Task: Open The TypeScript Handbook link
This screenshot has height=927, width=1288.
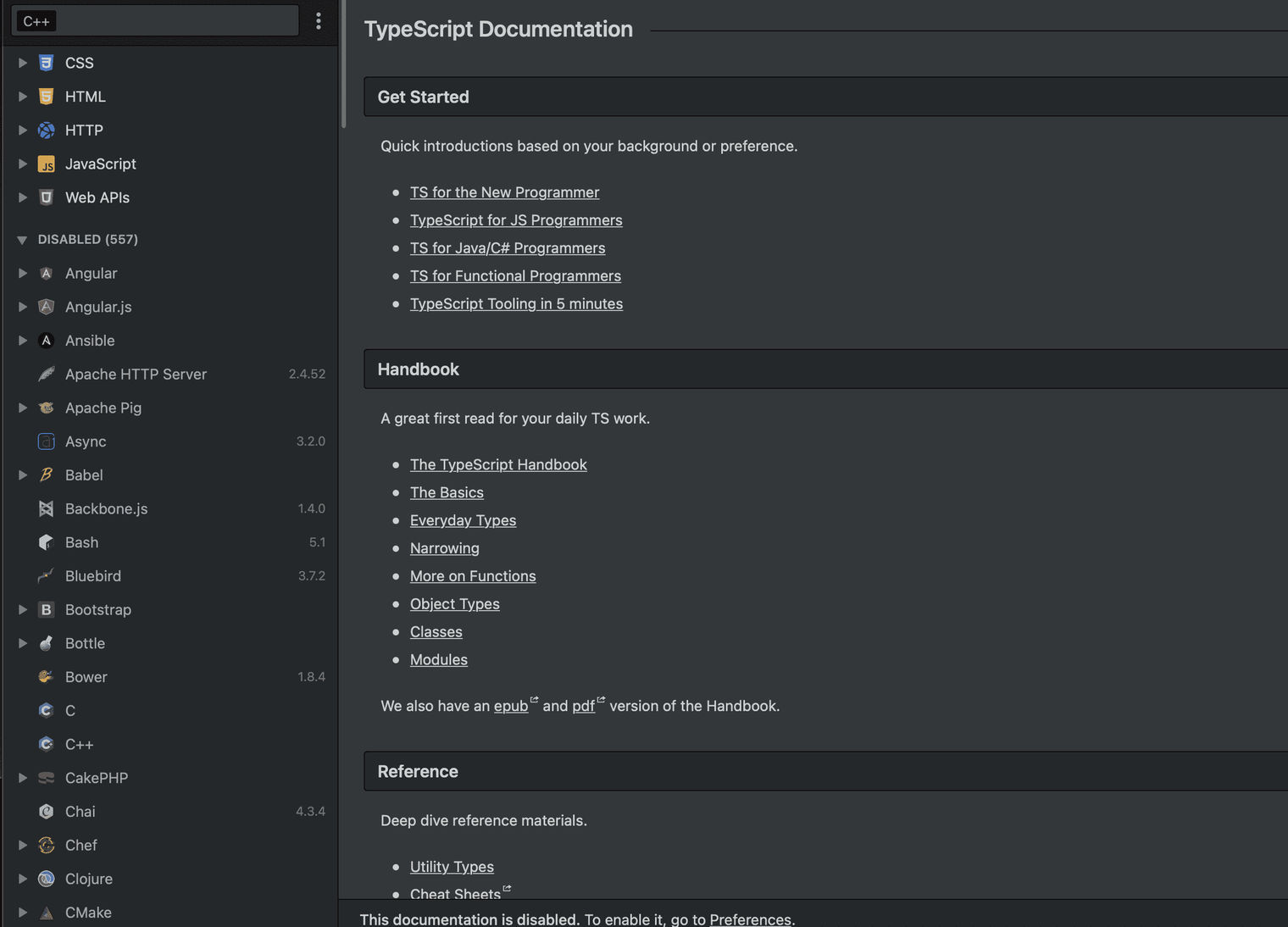Action: pos(498,464)
